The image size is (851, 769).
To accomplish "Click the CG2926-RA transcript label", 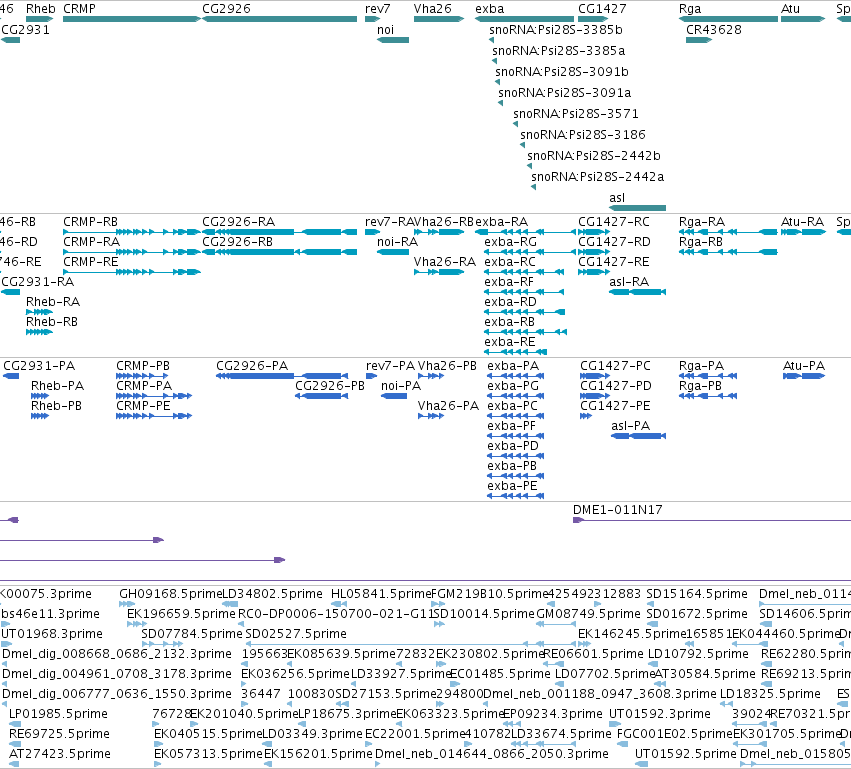I will click(238, 222).
